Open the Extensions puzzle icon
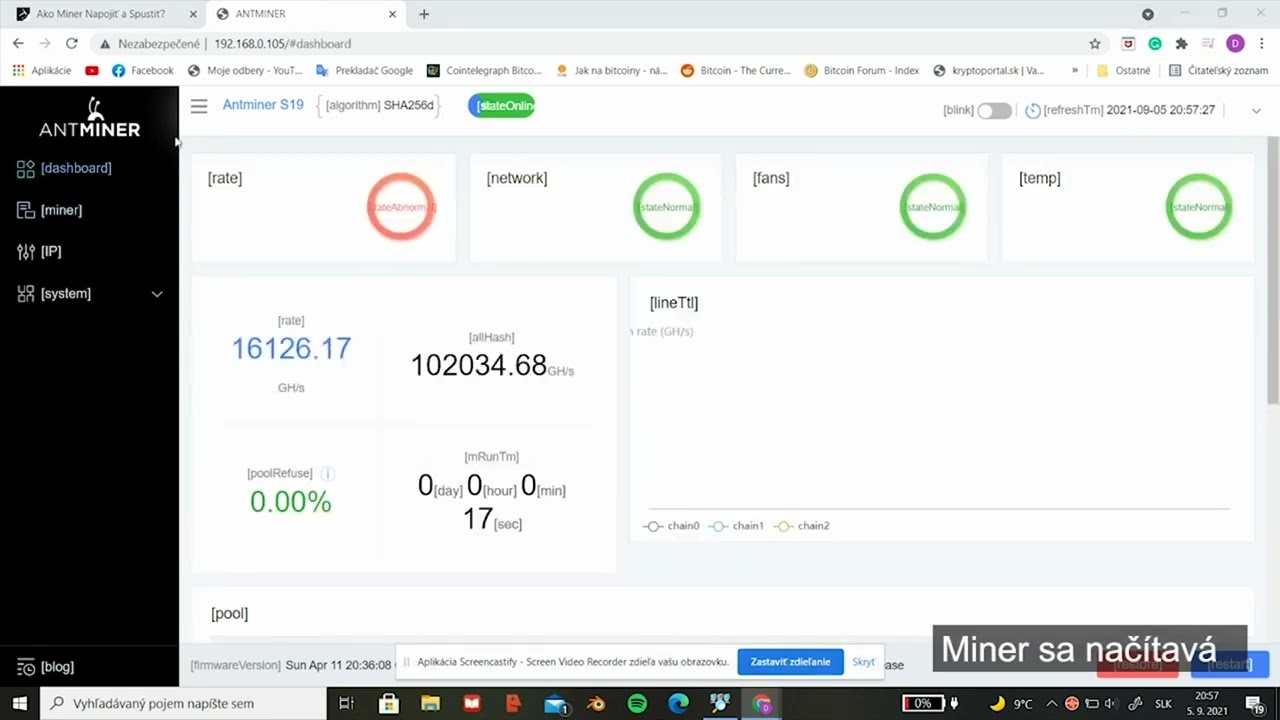This screenshot has width=1280, height=720. click(1181, 44)
